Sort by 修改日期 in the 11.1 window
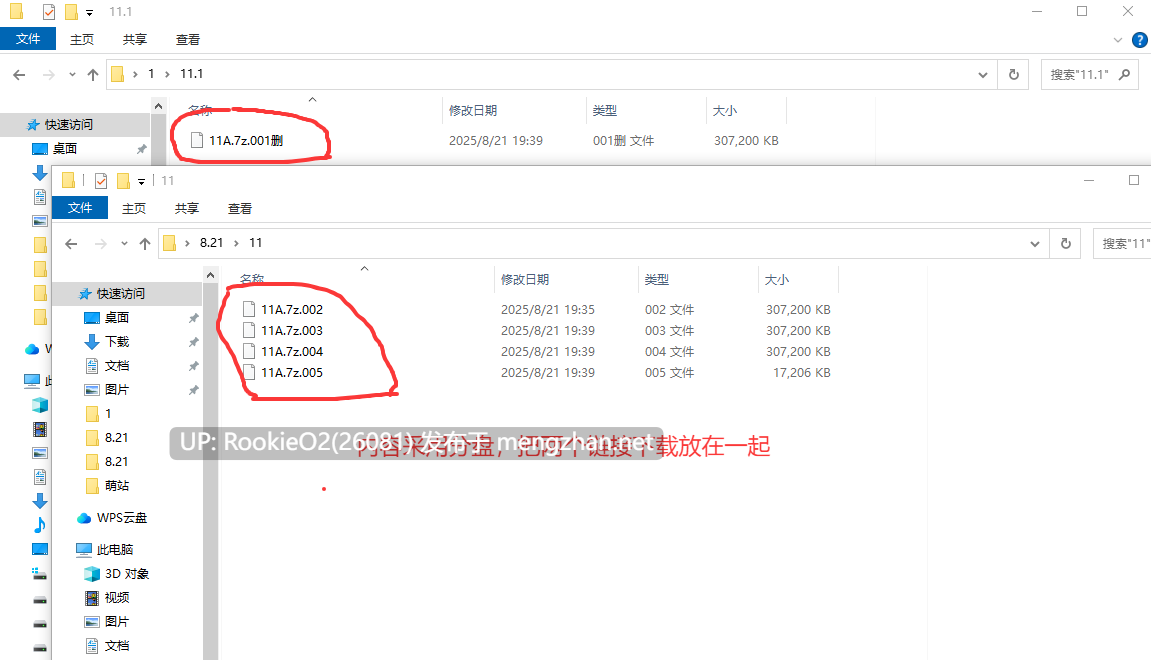The height and width of the screenshot is (660, 1151). 473,111
